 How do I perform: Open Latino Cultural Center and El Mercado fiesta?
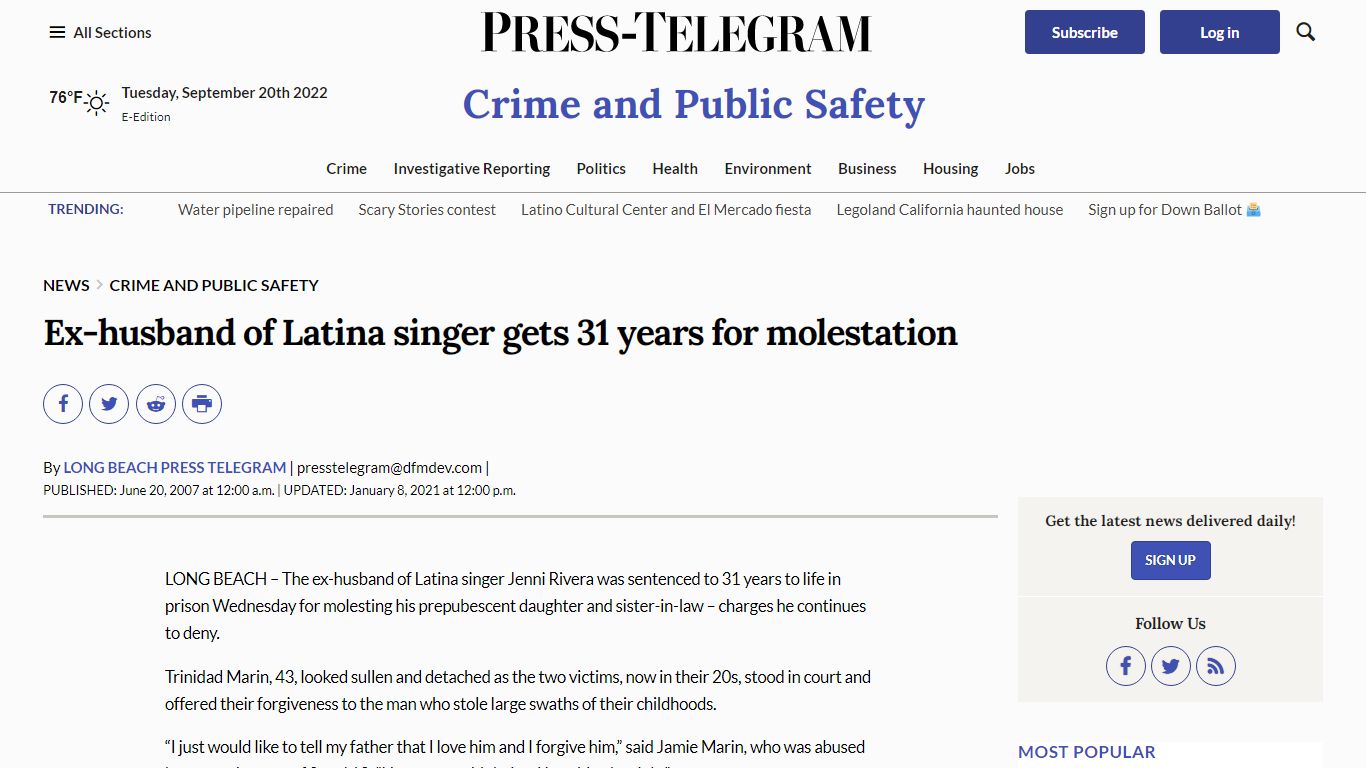click(x=666, y=209)
